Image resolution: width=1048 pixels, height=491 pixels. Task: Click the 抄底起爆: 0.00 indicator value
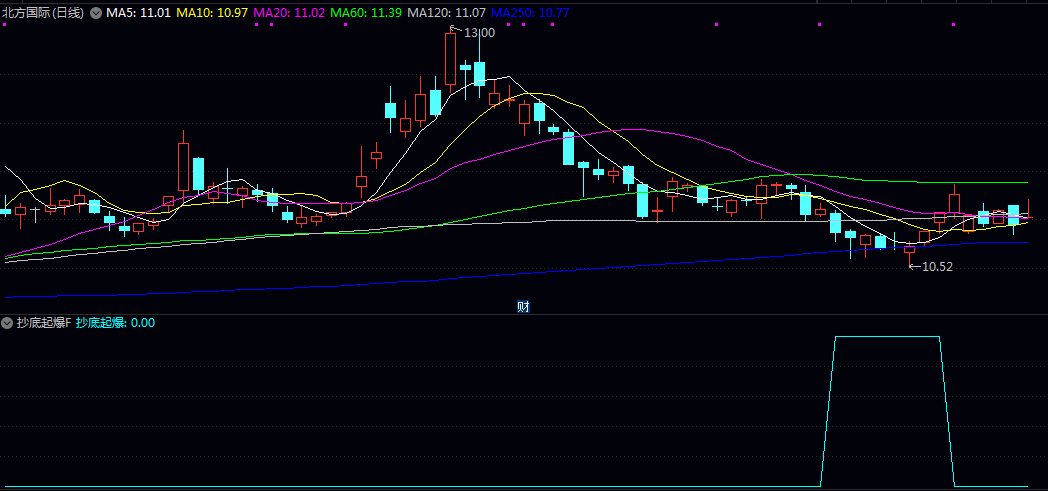(x=115, y=323)
